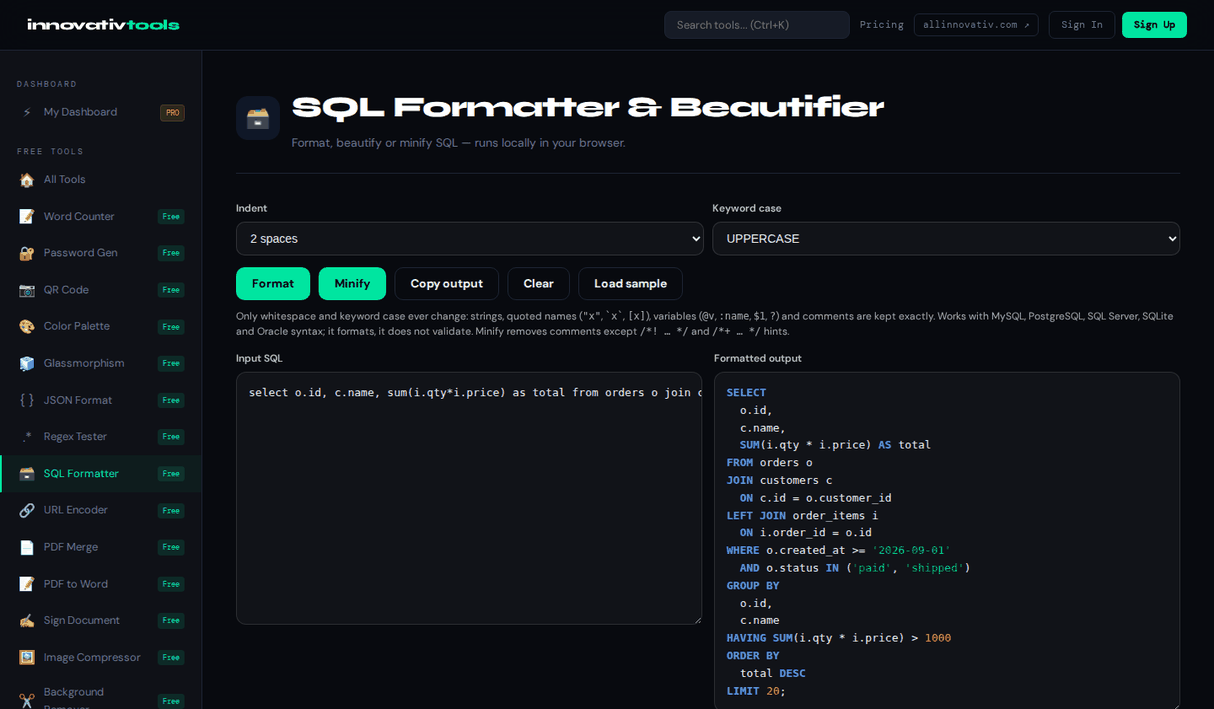Click the Image Compressor picture icon

click(27, 657)
